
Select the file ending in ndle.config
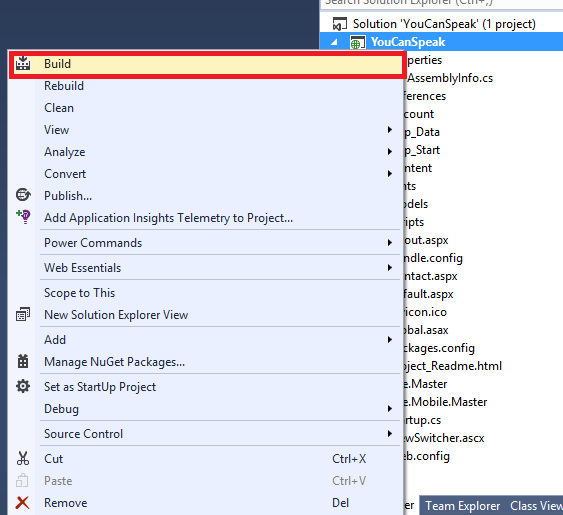433,258
